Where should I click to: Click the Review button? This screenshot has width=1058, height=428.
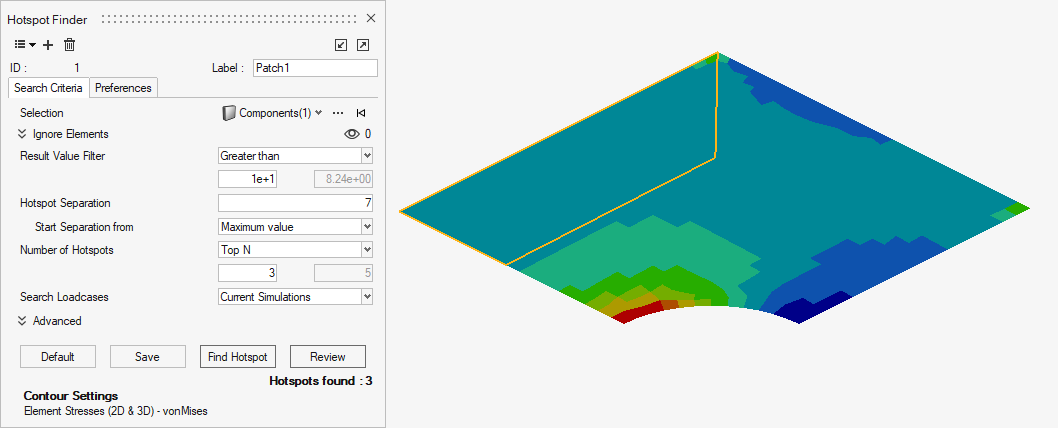[327, 357]
